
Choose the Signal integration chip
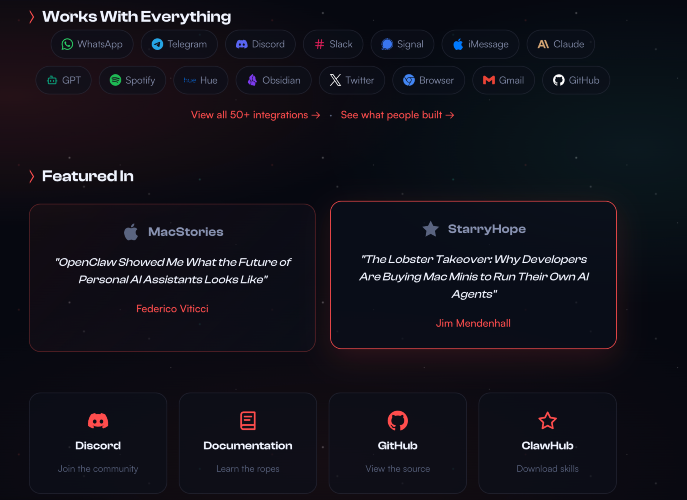tap(402, 44)
